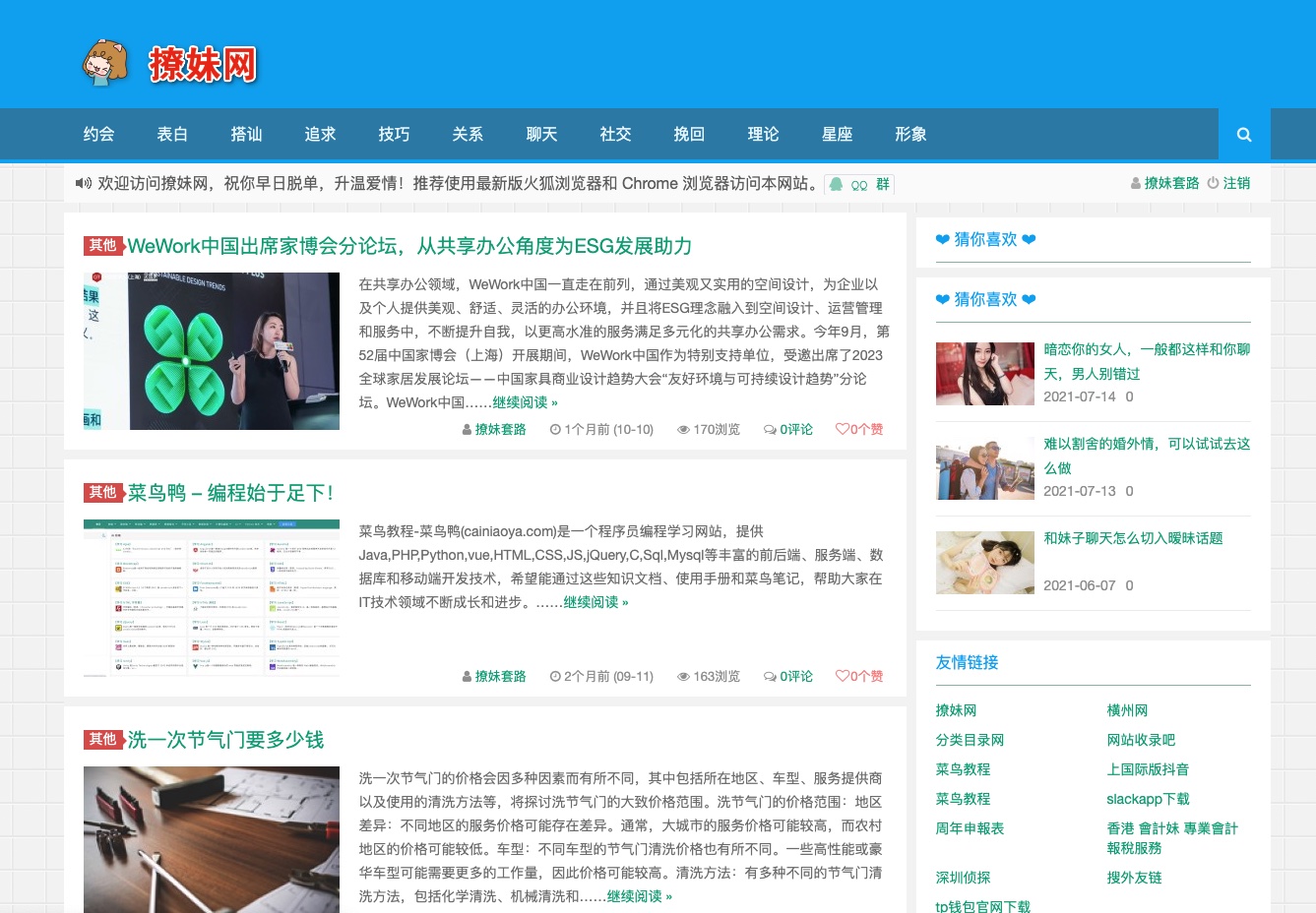This screenshot has width=1316, height=913.
Task: Click 继续阅读 on the 菜鸟鸭 article
Action: coord(595,602)
